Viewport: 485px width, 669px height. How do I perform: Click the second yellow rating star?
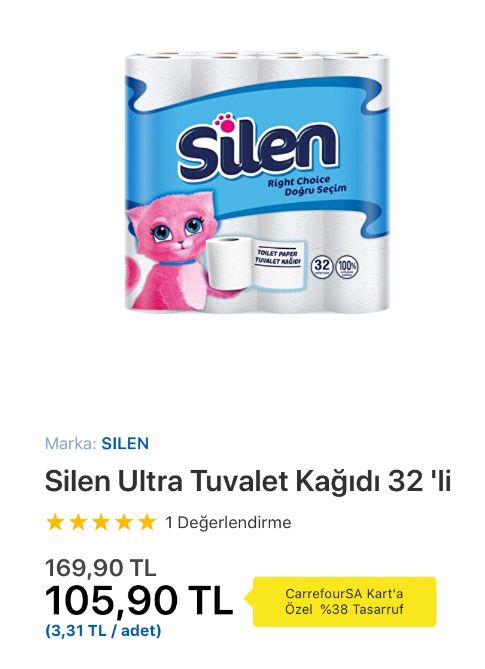click(78, 522)
